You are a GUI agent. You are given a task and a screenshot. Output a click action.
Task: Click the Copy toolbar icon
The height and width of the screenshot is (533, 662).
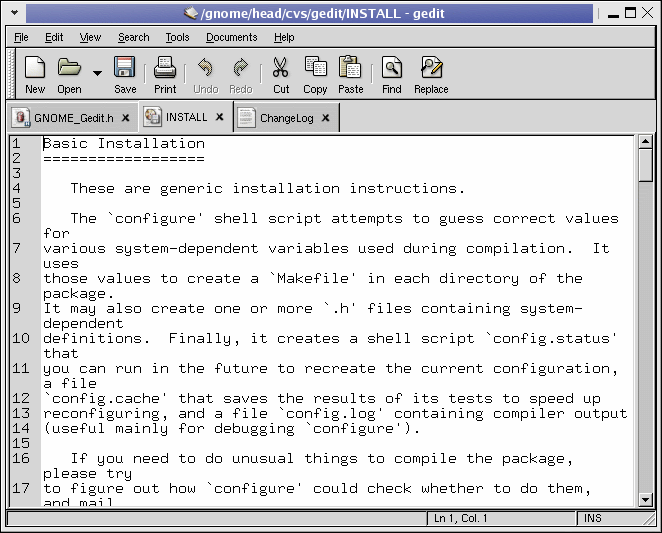(315, 68)
